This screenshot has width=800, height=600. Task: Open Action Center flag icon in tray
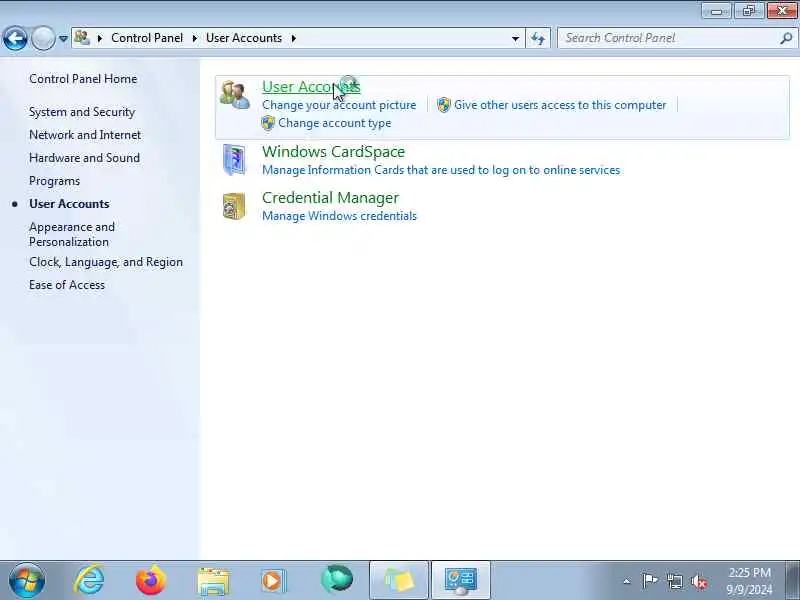pyautogui.click(x=649, y=581)
